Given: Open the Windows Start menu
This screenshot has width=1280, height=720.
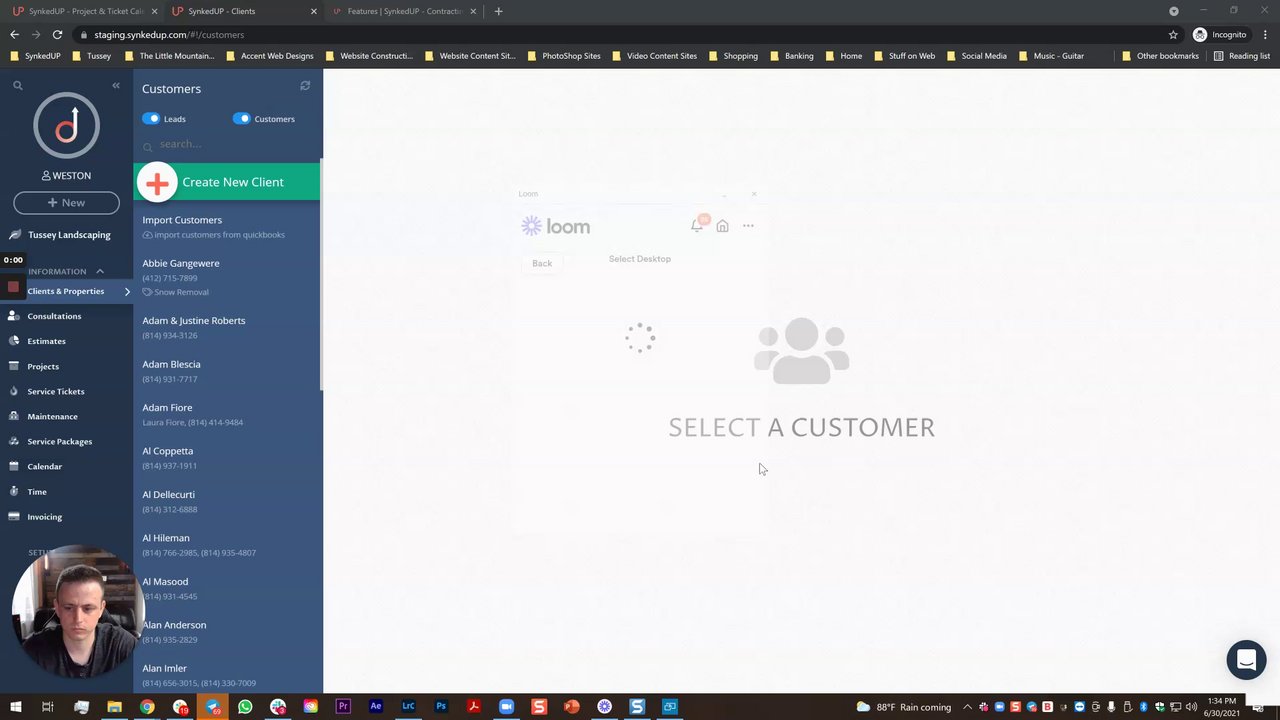Looking at the screenshot, I should click(15, 707).
